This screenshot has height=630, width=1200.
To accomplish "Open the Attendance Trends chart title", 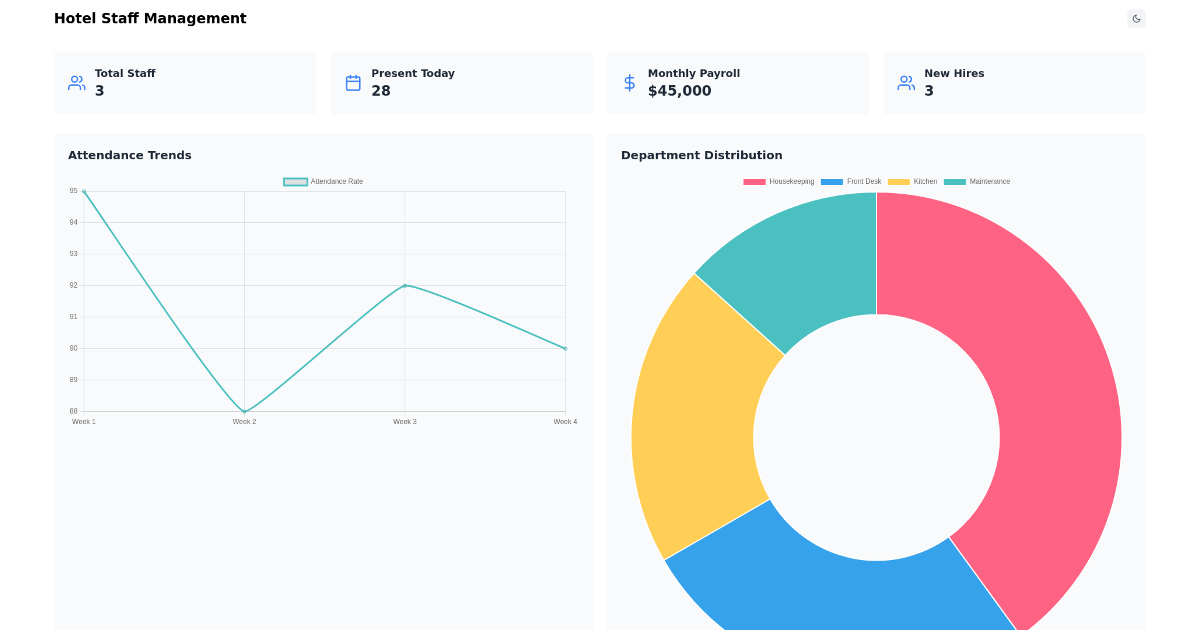I will coord(130,155).
